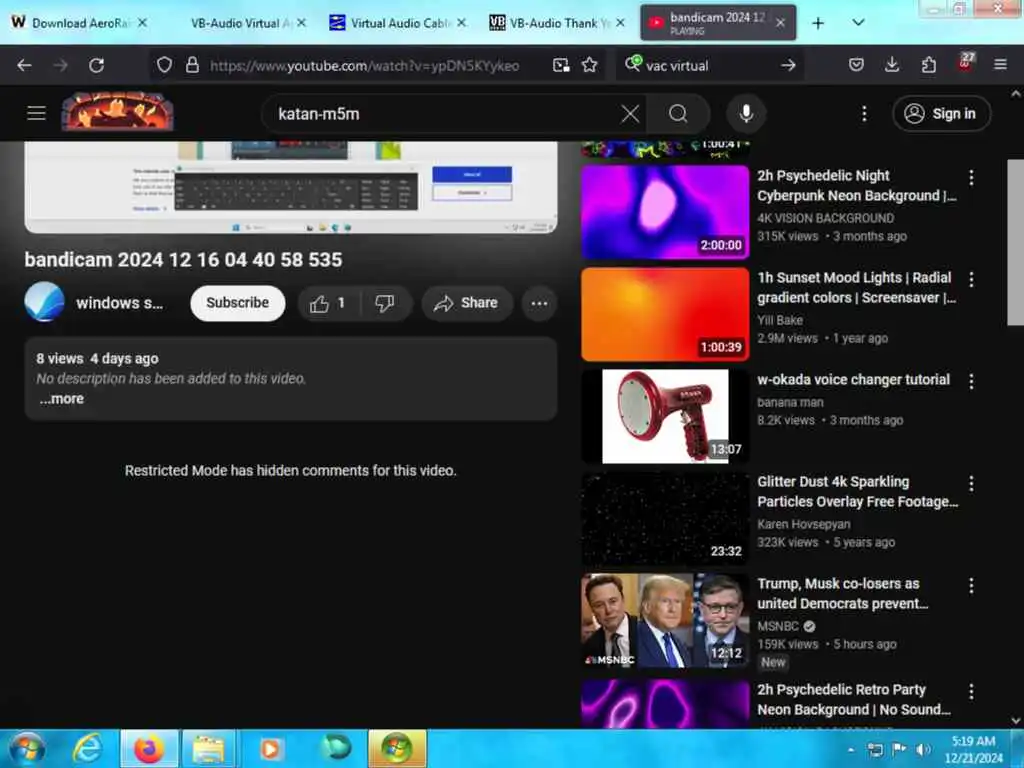Open the Firefox tracking protection shield
Screen dimensions: 1024x768
pos(165,65)
